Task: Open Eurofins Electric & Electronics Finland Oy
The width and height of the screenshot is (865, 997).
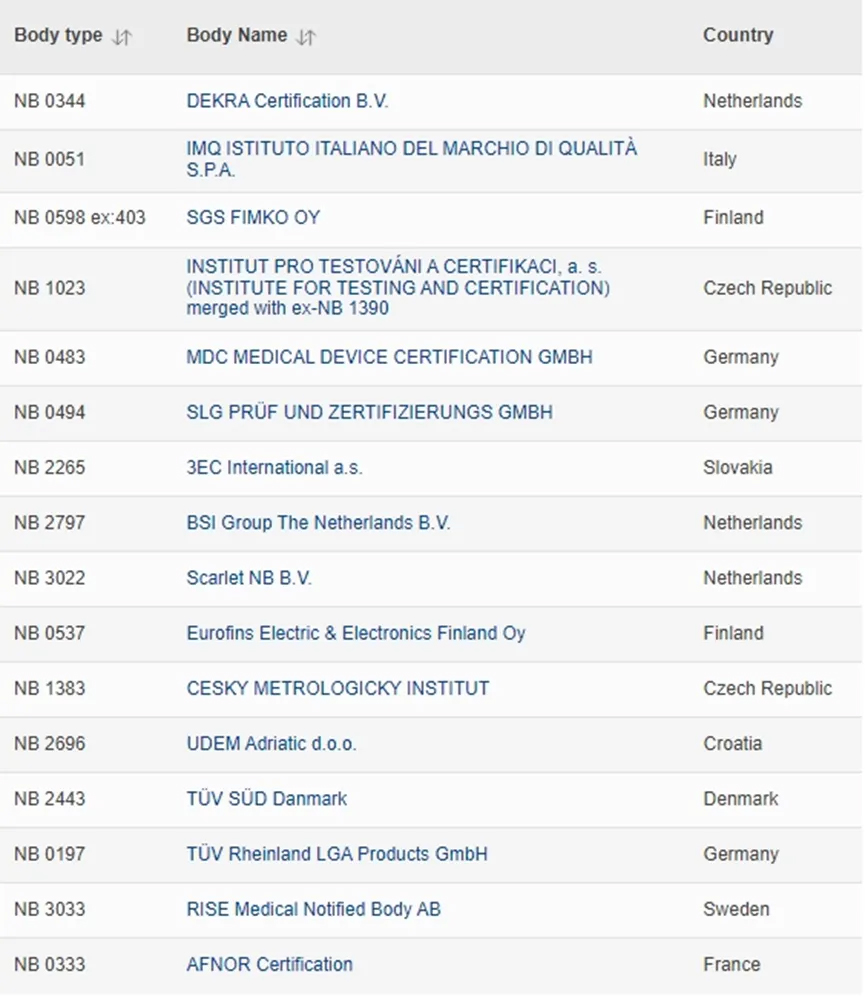Action: [355, 633]
